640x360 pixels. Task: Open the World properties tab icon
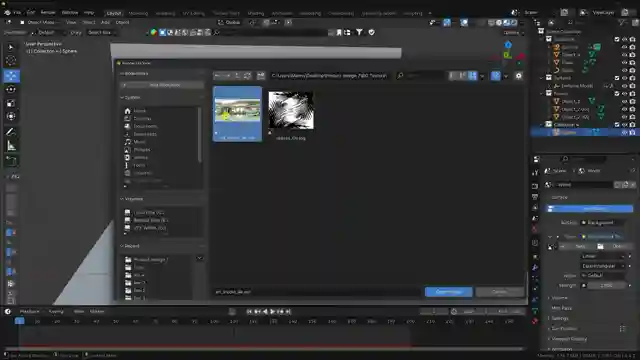click(x=535, y=229)
